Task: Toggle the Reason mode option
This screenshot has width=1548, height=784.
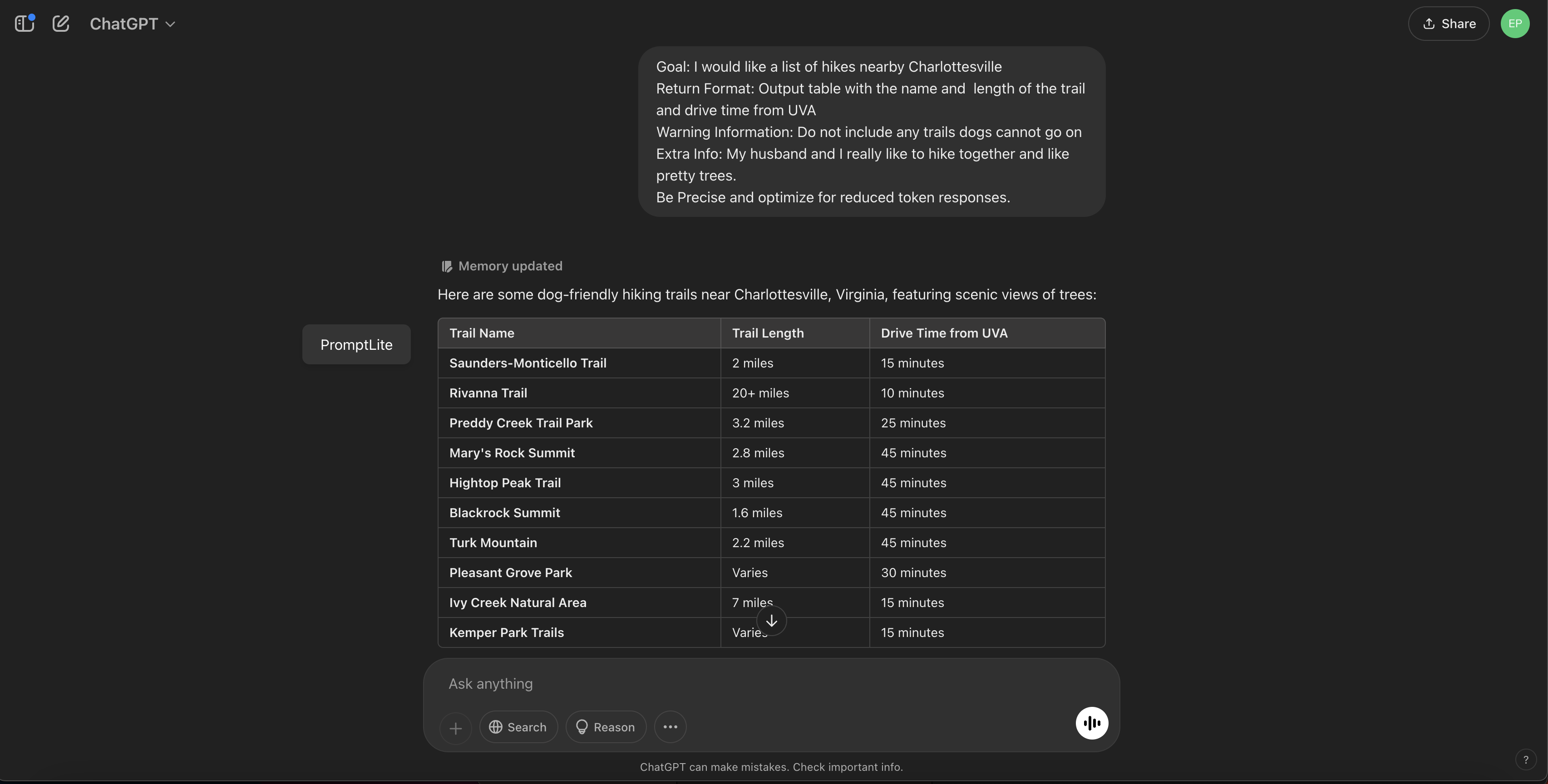Action: click(x=605, y=727)
